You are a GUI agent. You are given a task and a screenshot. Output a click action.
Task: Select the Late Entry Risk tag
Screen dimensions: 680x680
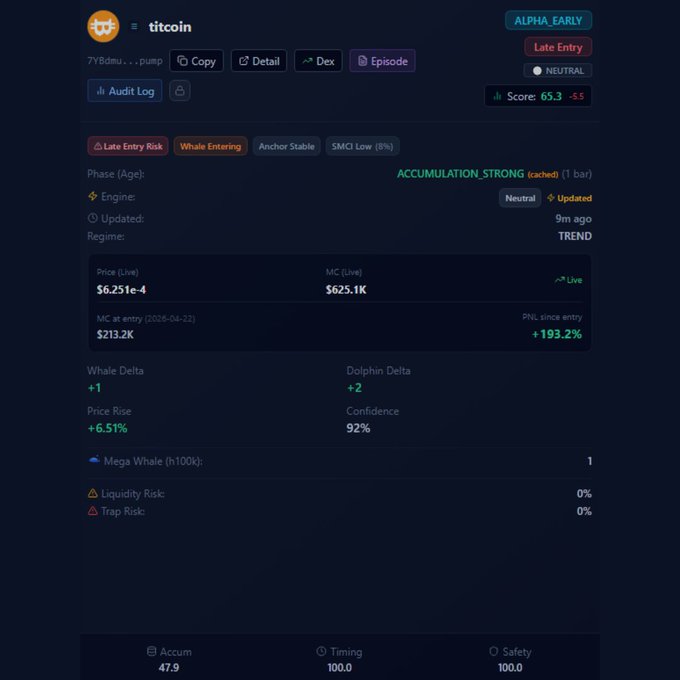[x=128, y=146]
